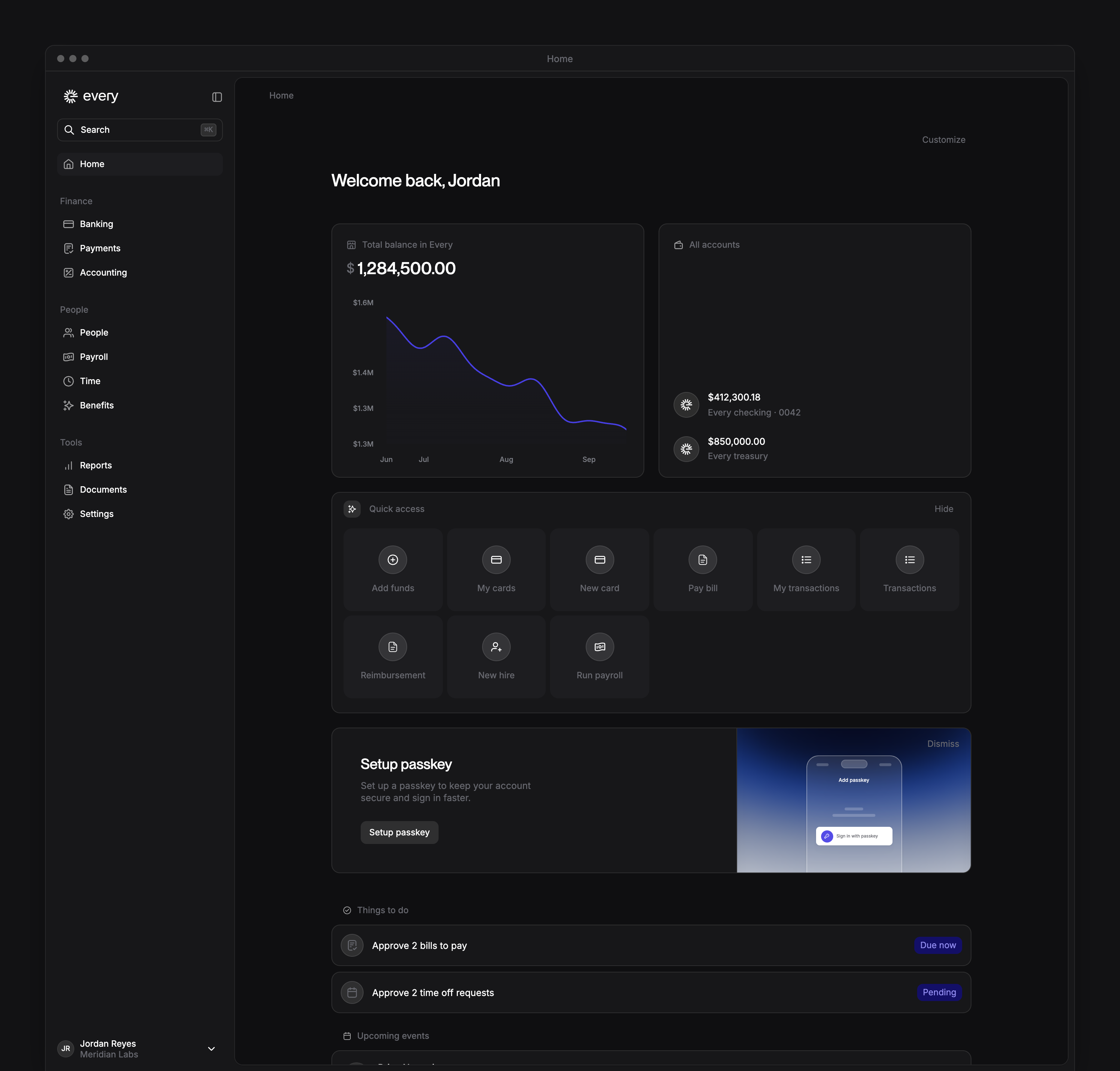Screen dimensions: 1120x1071
Task: Open Approve 2 bills to pay task
Action: (651, 945)
